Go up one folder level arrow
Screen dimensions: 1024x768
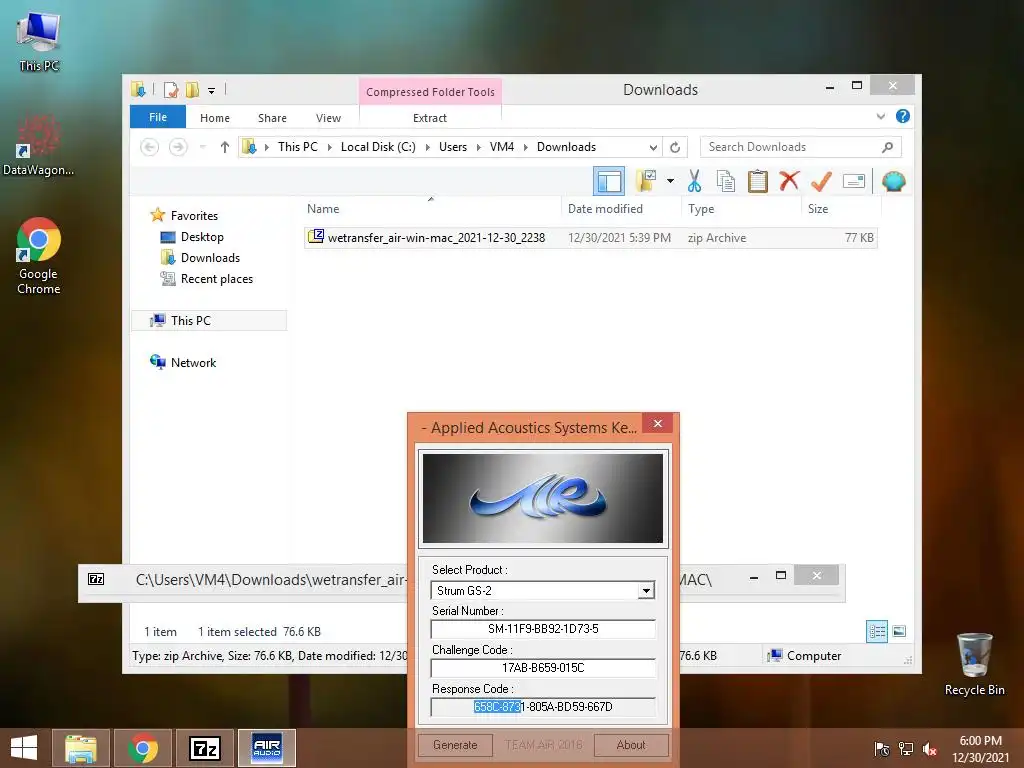(225, 147)
